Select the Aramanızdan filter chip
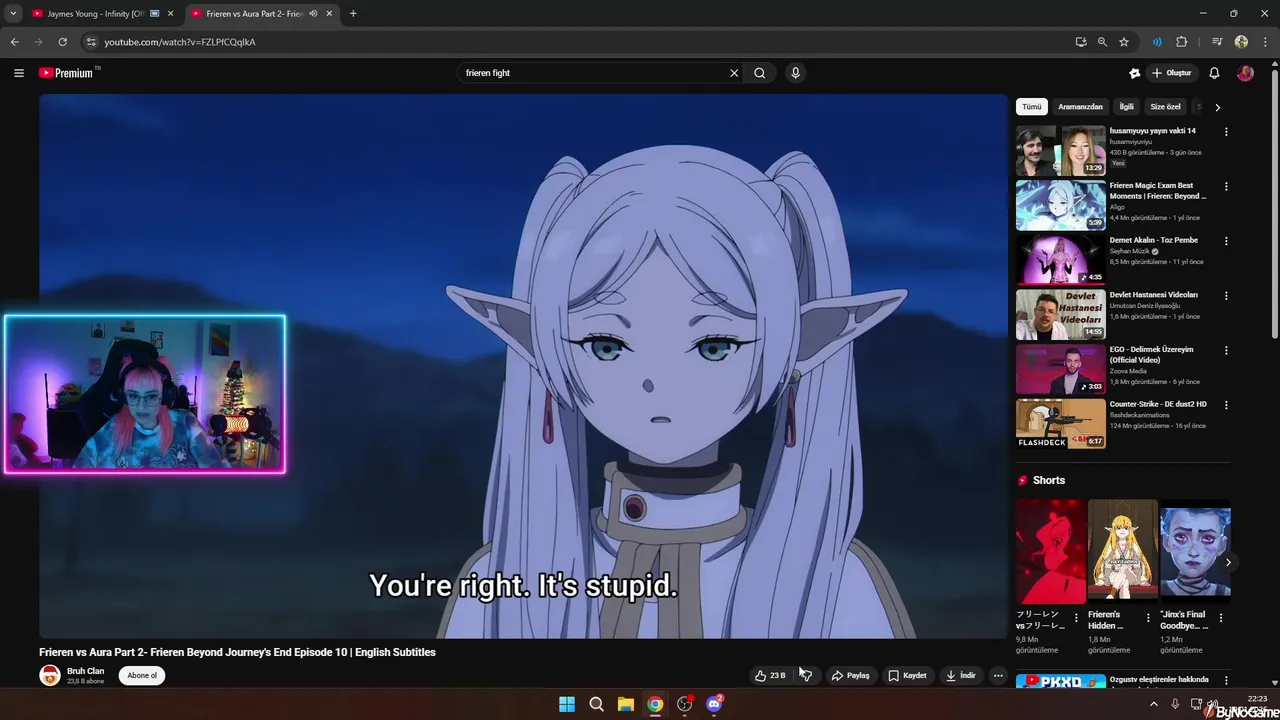Screen dimensions: 1280x720 coord(1080,107)
